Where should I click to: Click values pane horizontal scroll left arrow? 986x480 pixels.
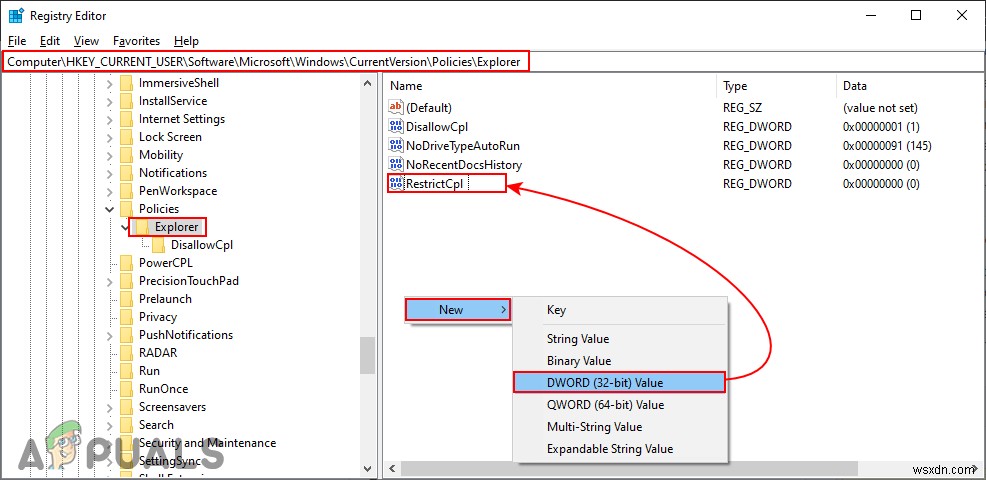392,469
